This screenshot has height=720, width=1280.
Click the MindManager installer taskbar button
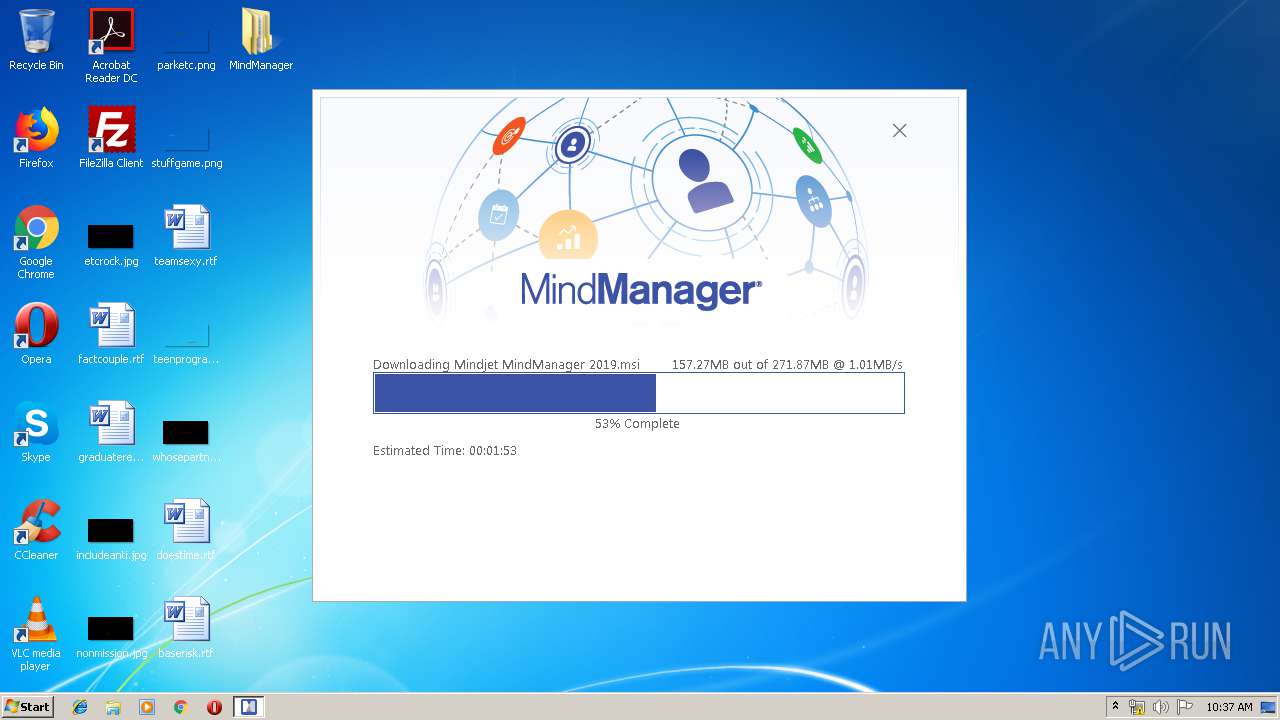coord(248,707)
